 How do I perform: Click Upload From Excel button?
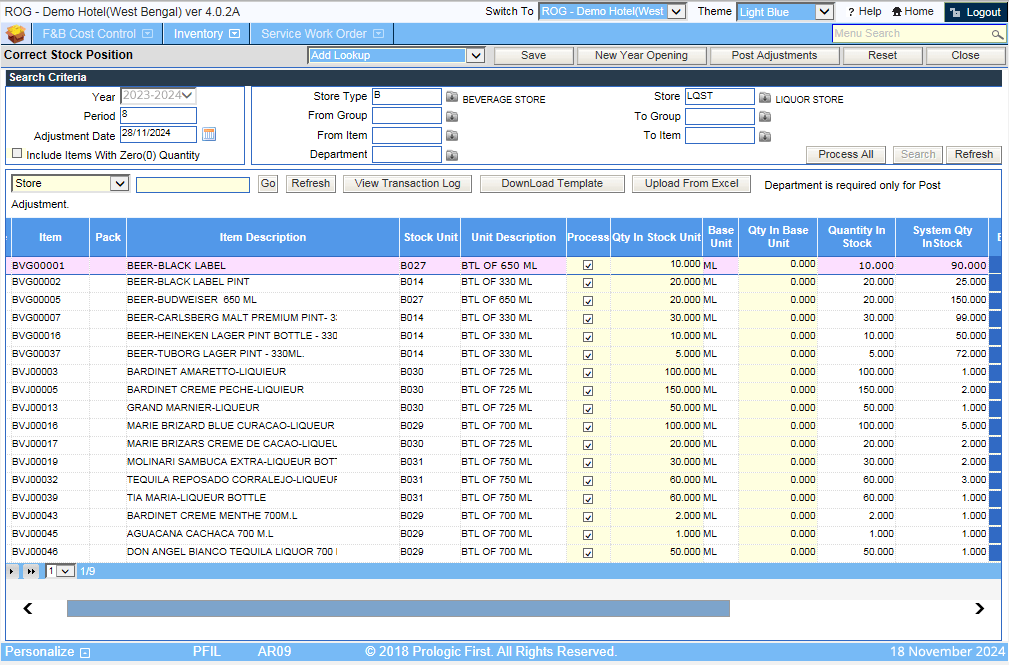tap(691, 183)
